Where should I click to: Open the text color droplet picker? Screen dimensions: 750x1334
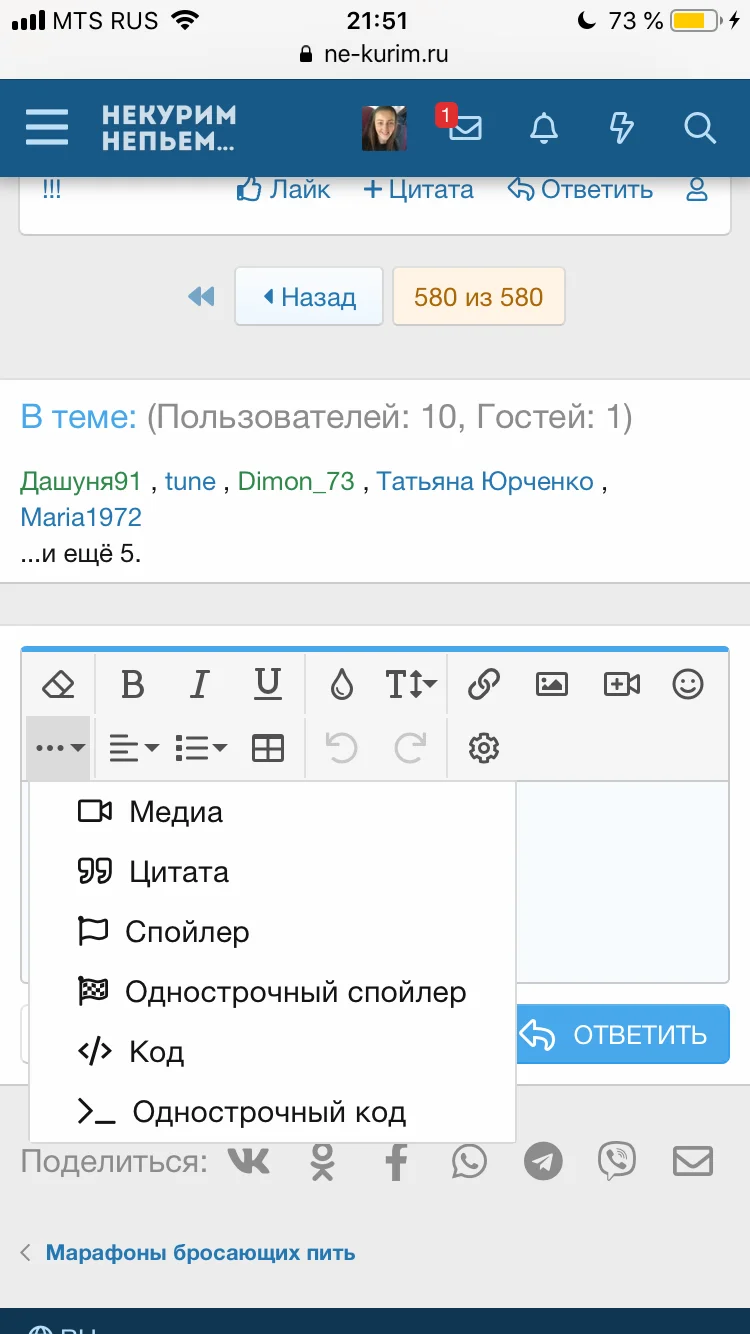coord(342,685)
